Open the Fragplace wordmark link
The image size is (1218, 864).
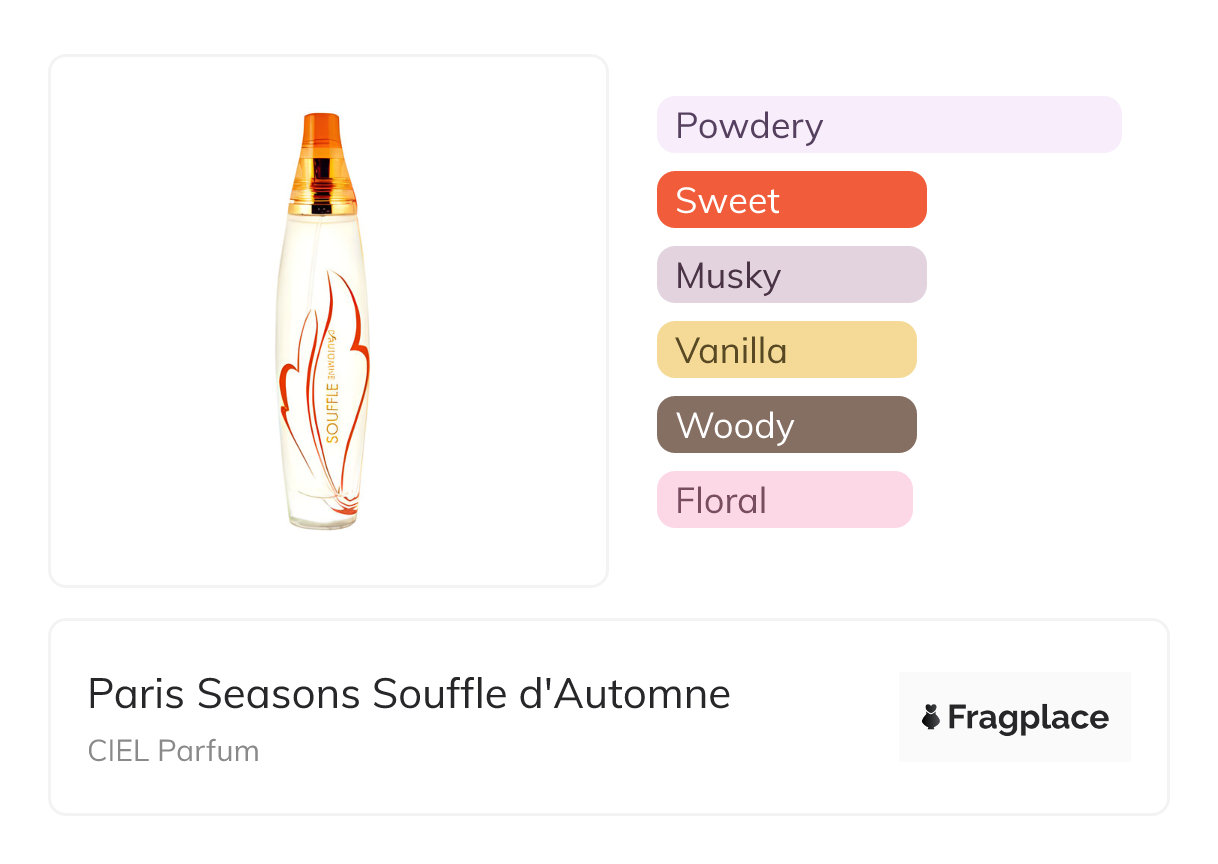1027,717
